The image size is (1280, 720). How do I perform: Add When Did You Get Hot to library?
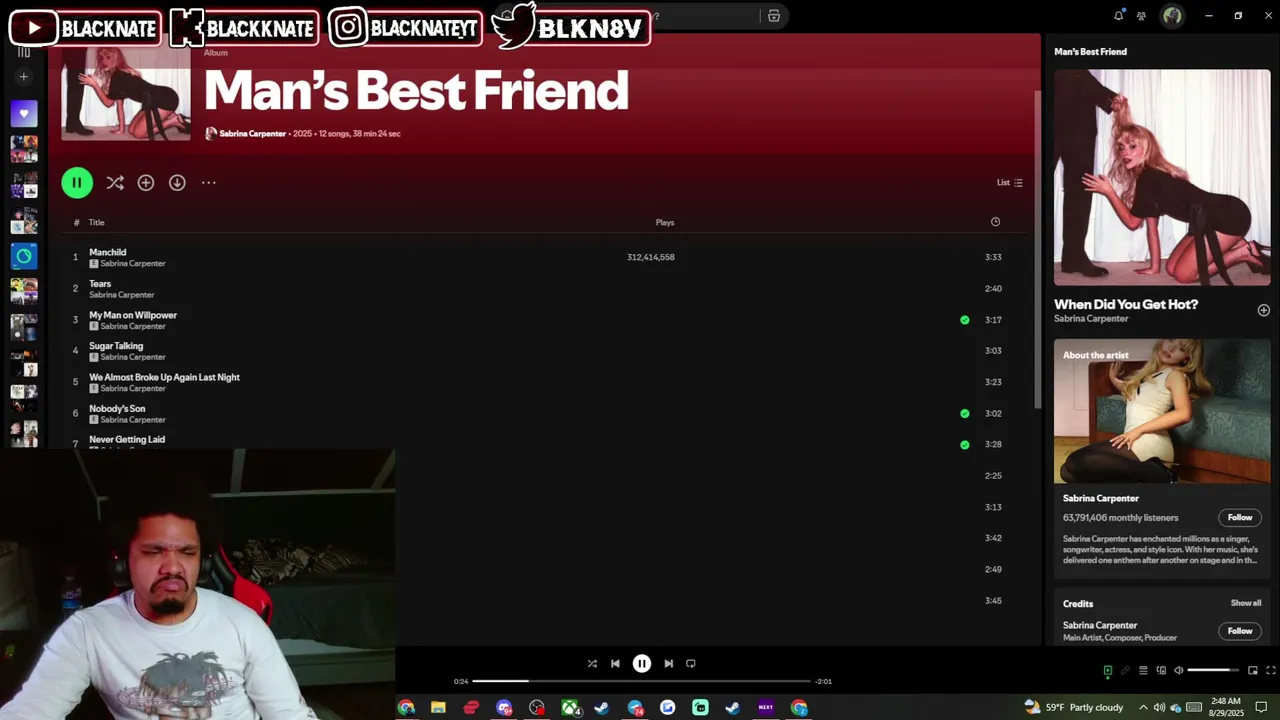pos(1263,310)
